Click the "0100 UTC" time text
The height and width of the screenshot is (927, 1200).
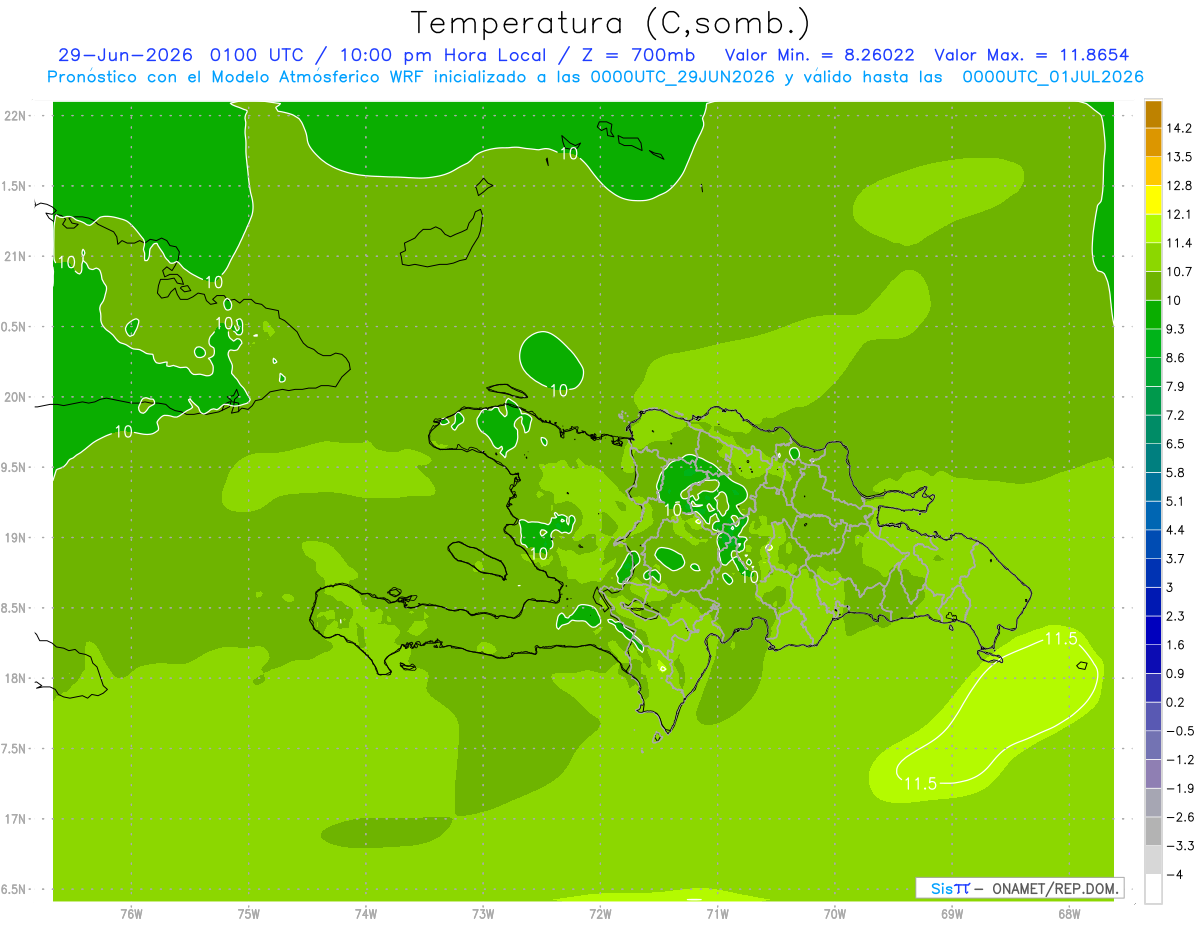(x=258, y=55)
